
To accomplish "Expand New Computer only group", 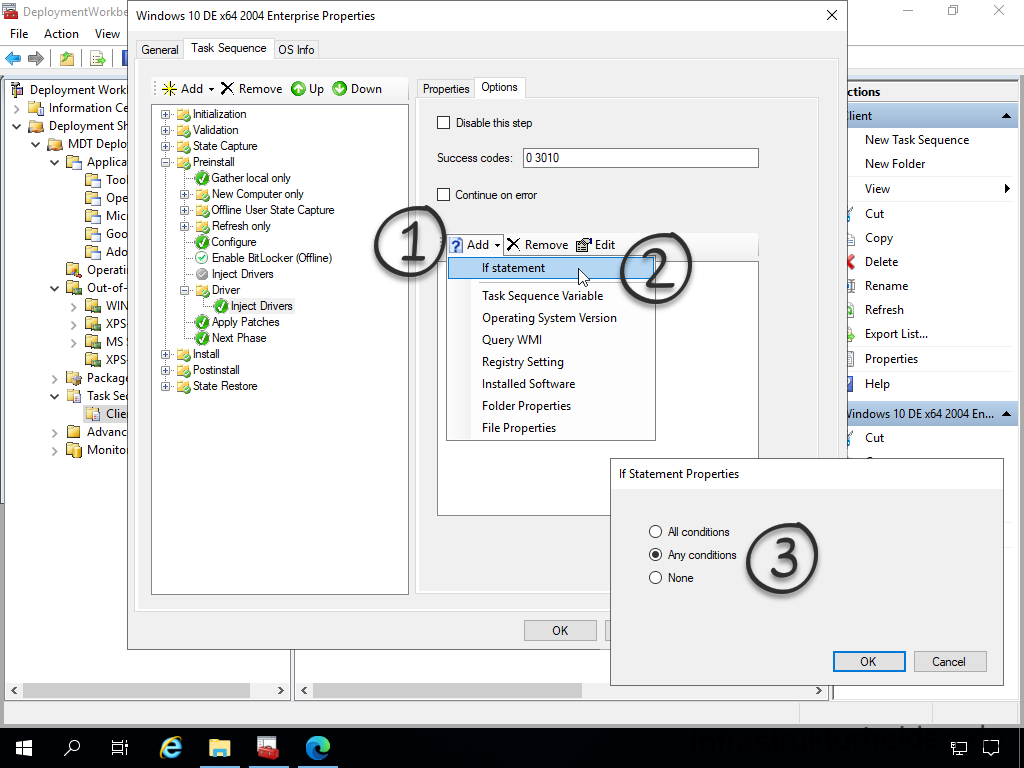I will 184,194.
